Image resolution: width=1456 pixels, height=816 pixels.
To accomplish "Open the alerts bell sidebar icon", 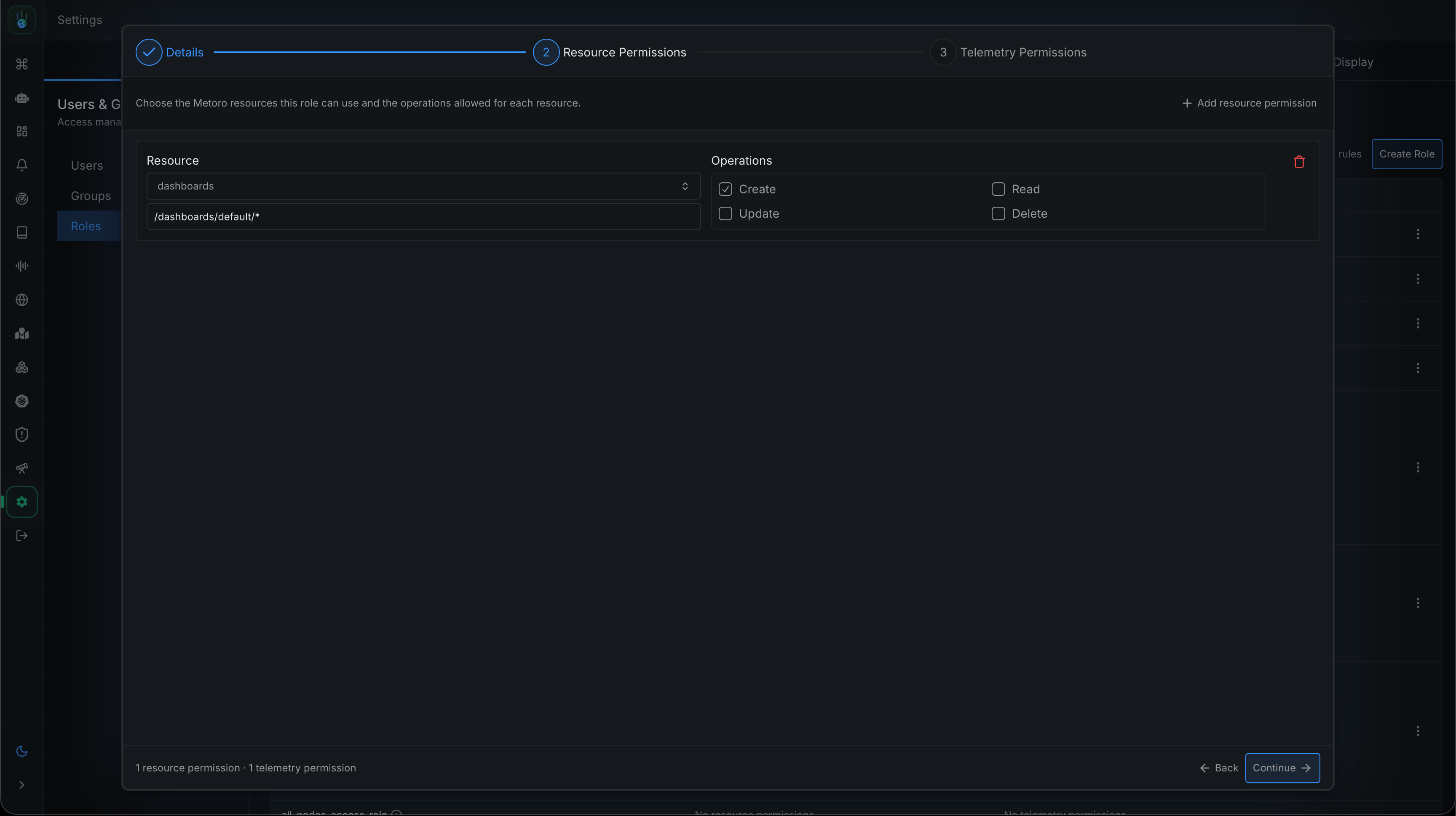I will (21, 165).
